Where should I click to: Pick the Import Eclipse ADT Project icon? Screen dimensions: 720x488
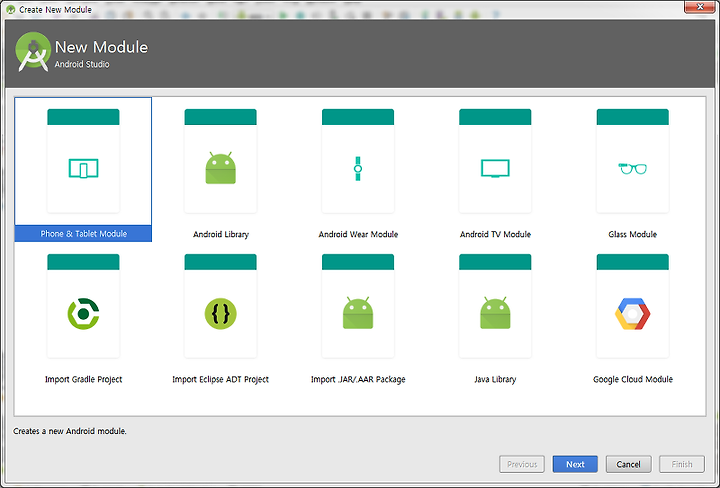tap(220, 314)
